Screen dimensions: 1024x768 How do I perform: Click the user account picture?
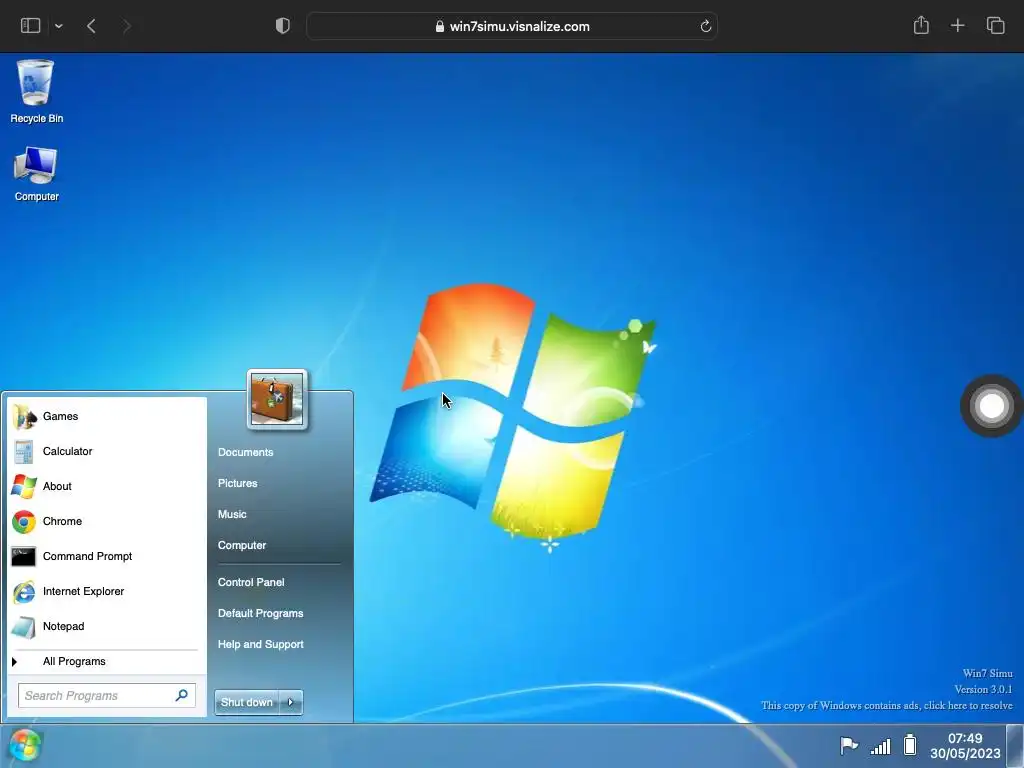277,399
